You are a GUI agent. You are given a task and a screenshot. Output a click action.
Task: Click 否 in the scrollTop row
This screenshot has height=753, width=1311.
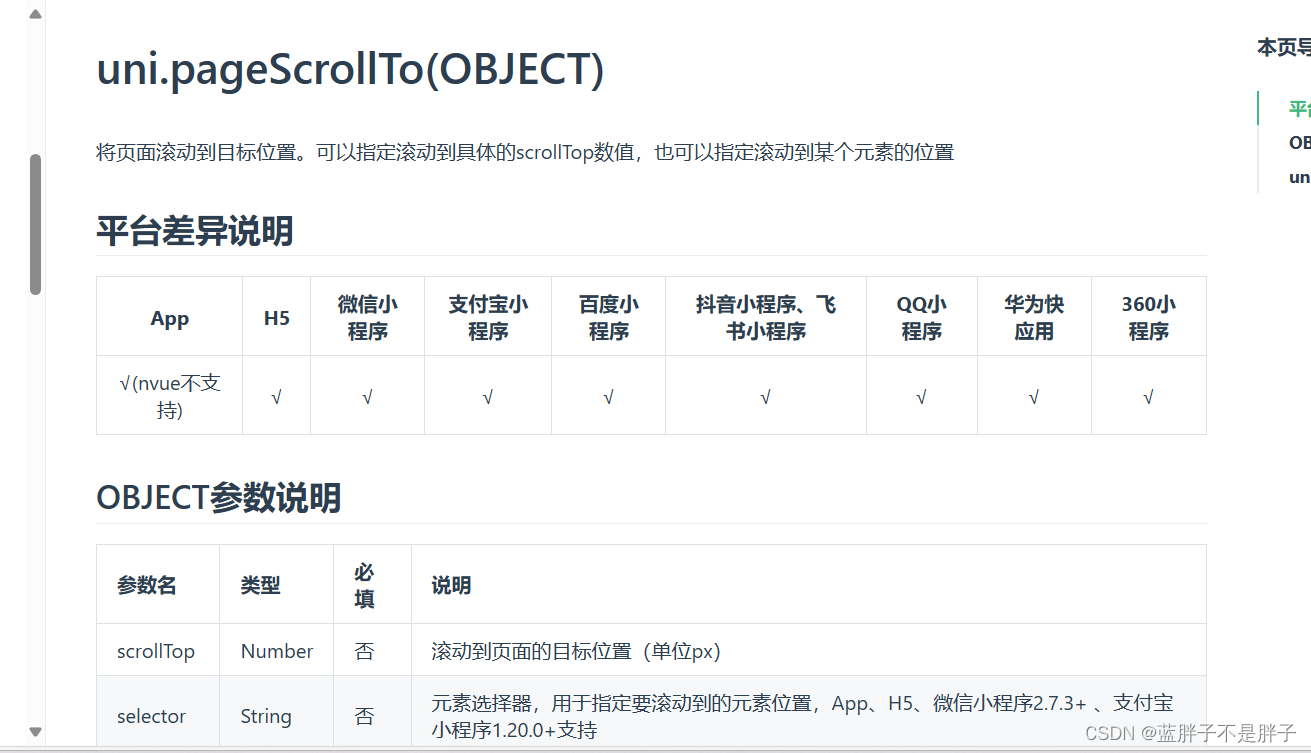[x=365, y=651]
